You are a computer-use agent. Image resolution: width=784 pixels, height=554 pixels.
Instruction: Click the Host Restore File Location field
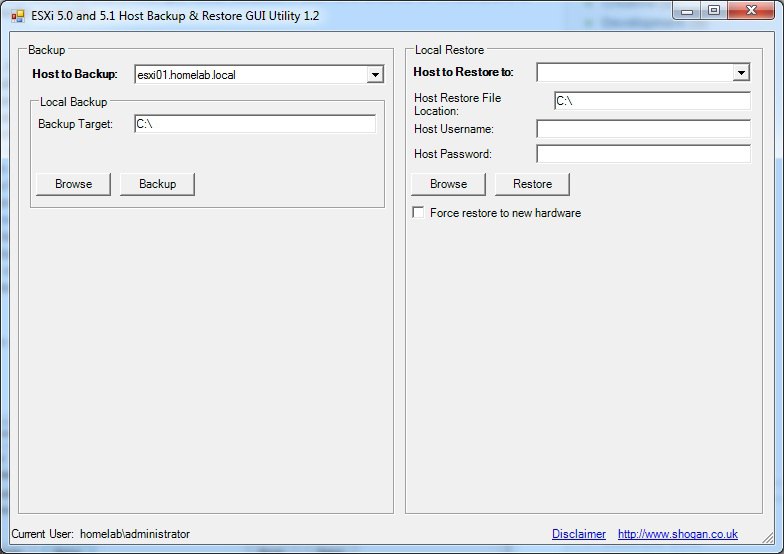click(x=652, y=100)
